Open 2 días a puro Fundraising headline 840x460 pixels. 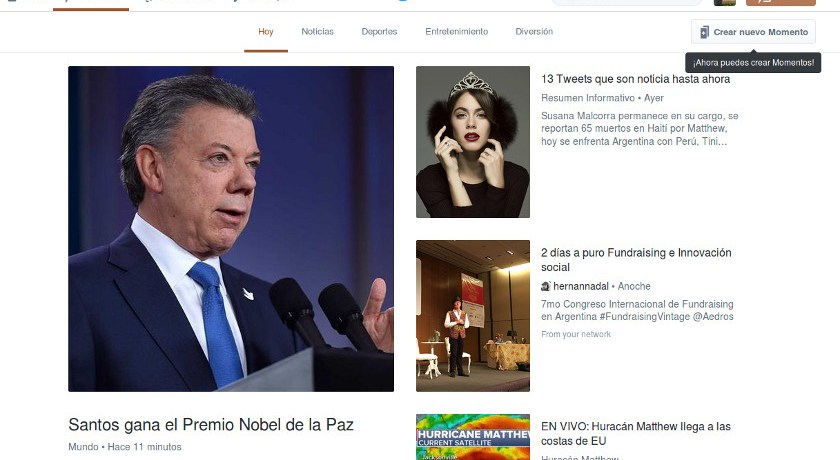tap(636, 260)
